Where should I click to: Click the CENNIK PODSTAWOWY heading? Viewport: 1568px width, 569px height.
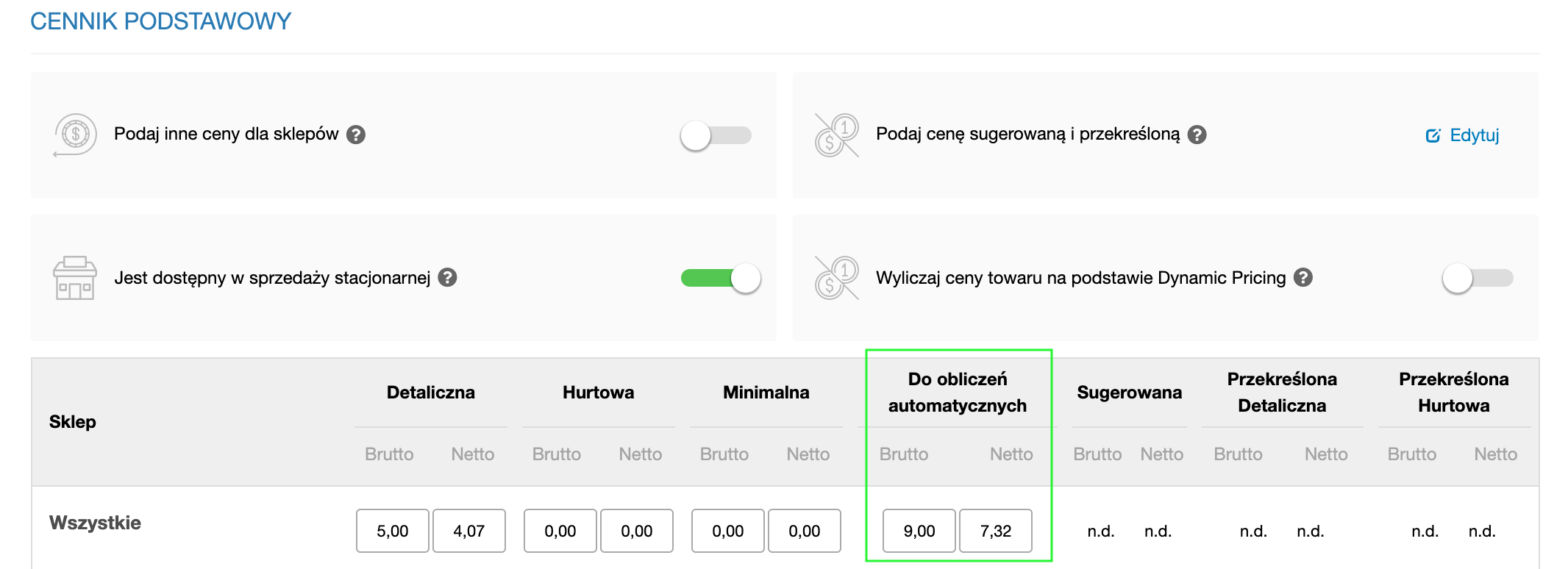coord(161,21)
